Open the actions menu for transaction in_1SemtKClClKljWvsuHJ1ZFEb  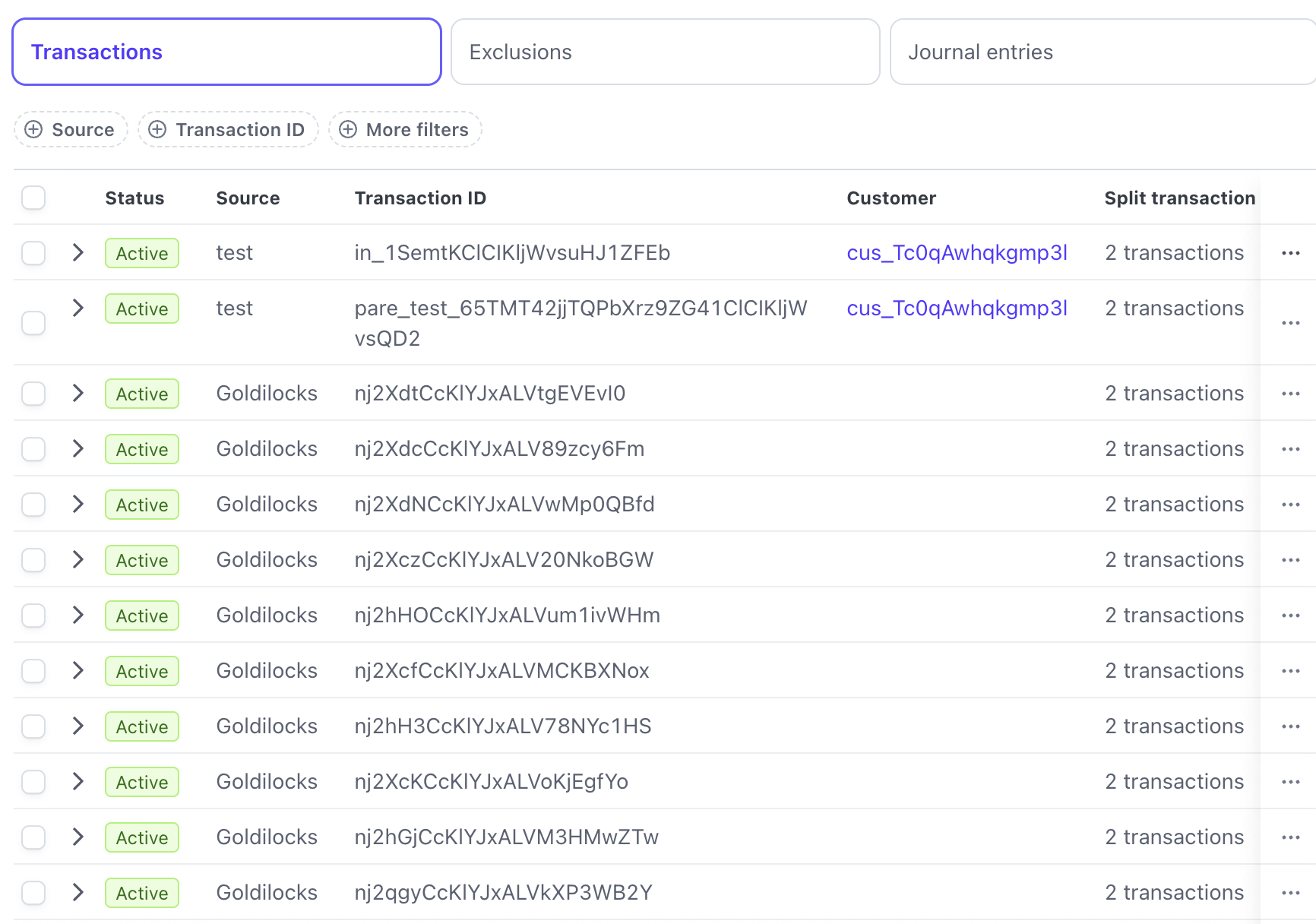click(x=1291, y=252)
